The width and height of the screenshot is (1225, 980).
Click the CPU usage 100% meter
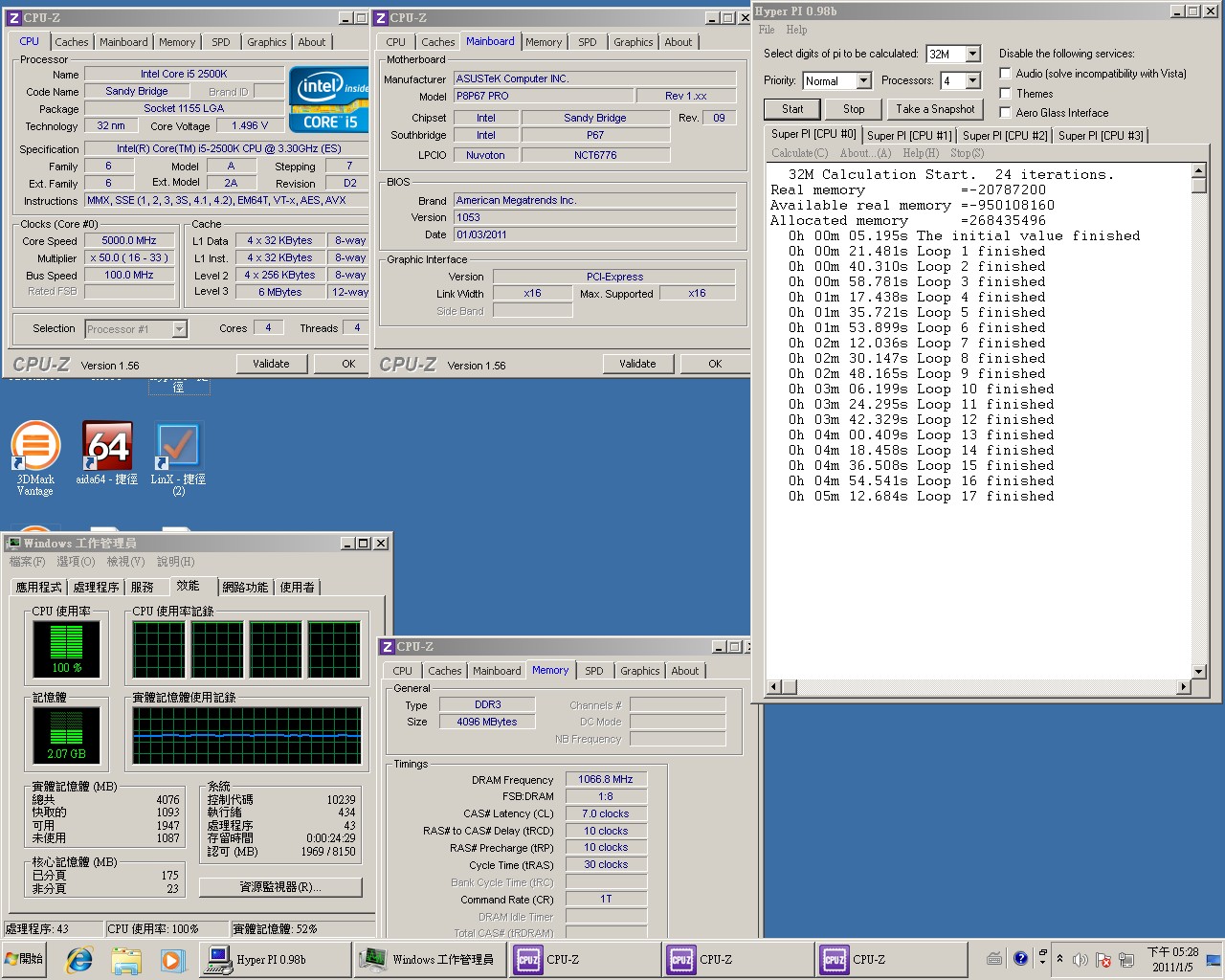pos(66,649)
